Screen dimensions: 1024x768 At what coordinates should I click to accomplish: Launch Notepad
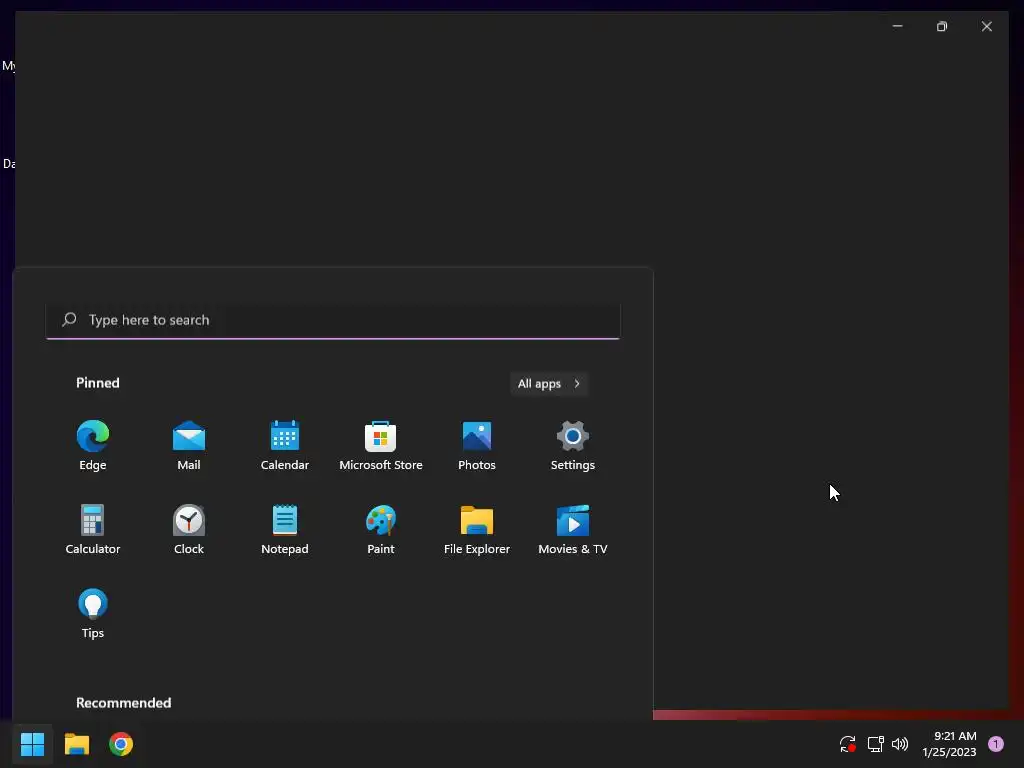[x=285, y=530]
